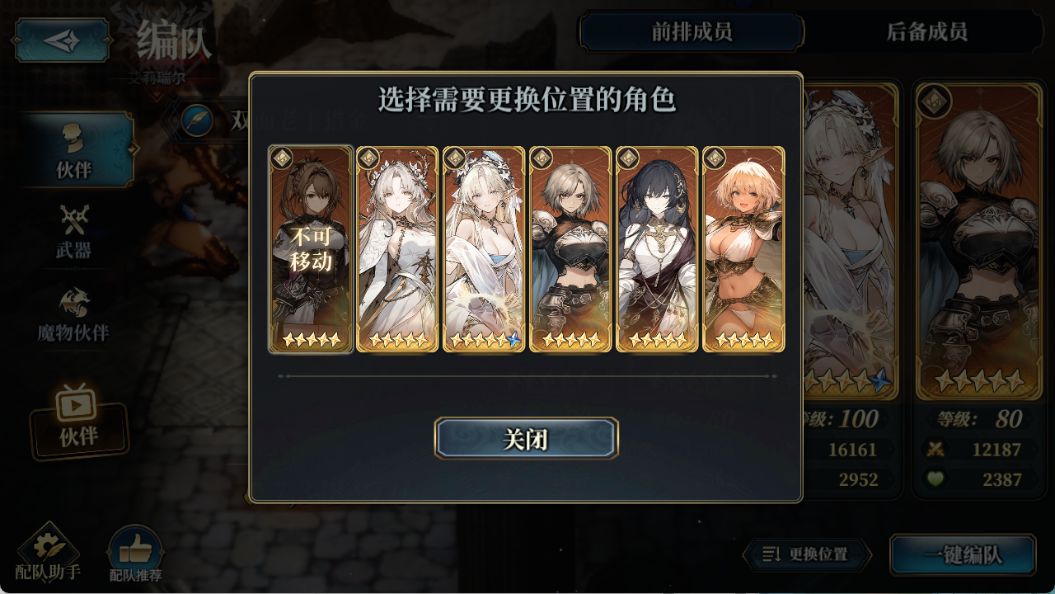Click the back arrow button
This screenshot has height=594, width=1055.
pos(62,41)
